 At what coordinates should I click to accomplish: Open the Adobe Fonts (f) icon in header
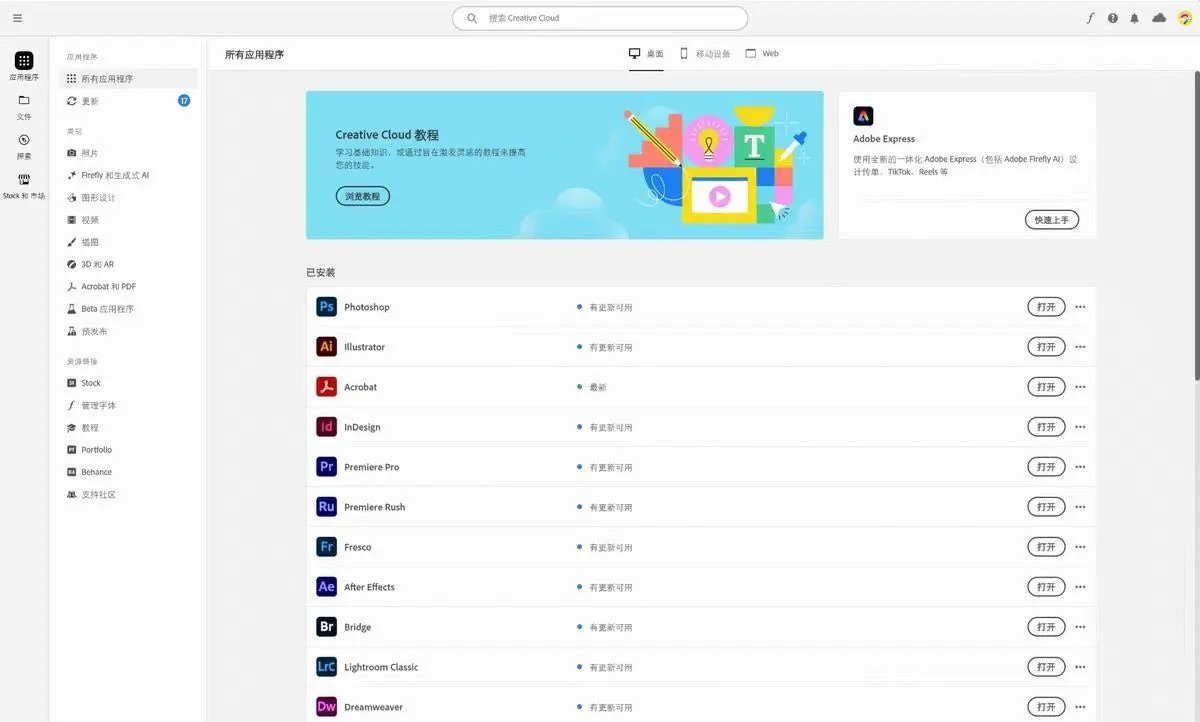click(x=1089, y=17)
